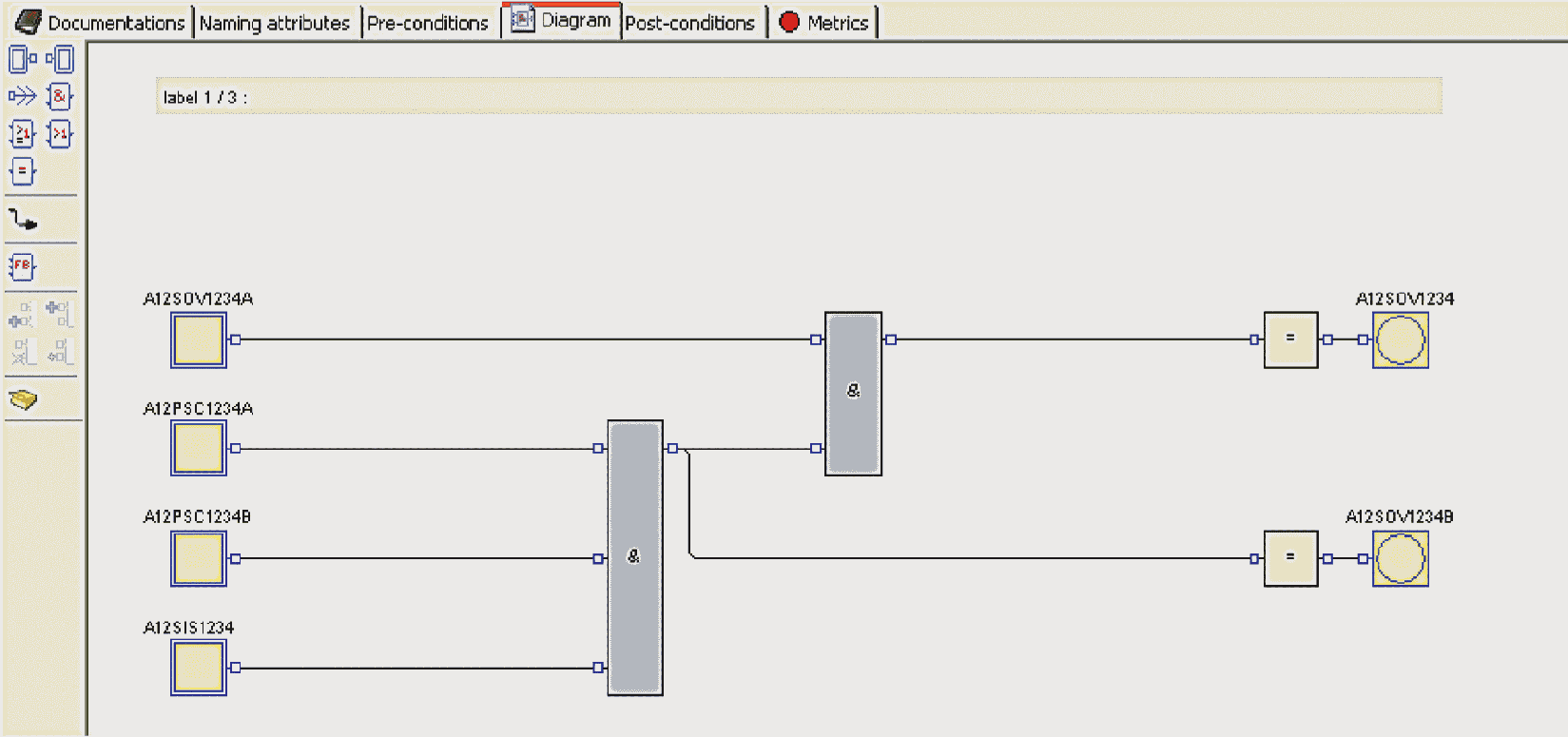The width and height of the screenshot is (1568, 737).
Task: Click the yellow eraser icon
Action: click(x=23, y=399)
